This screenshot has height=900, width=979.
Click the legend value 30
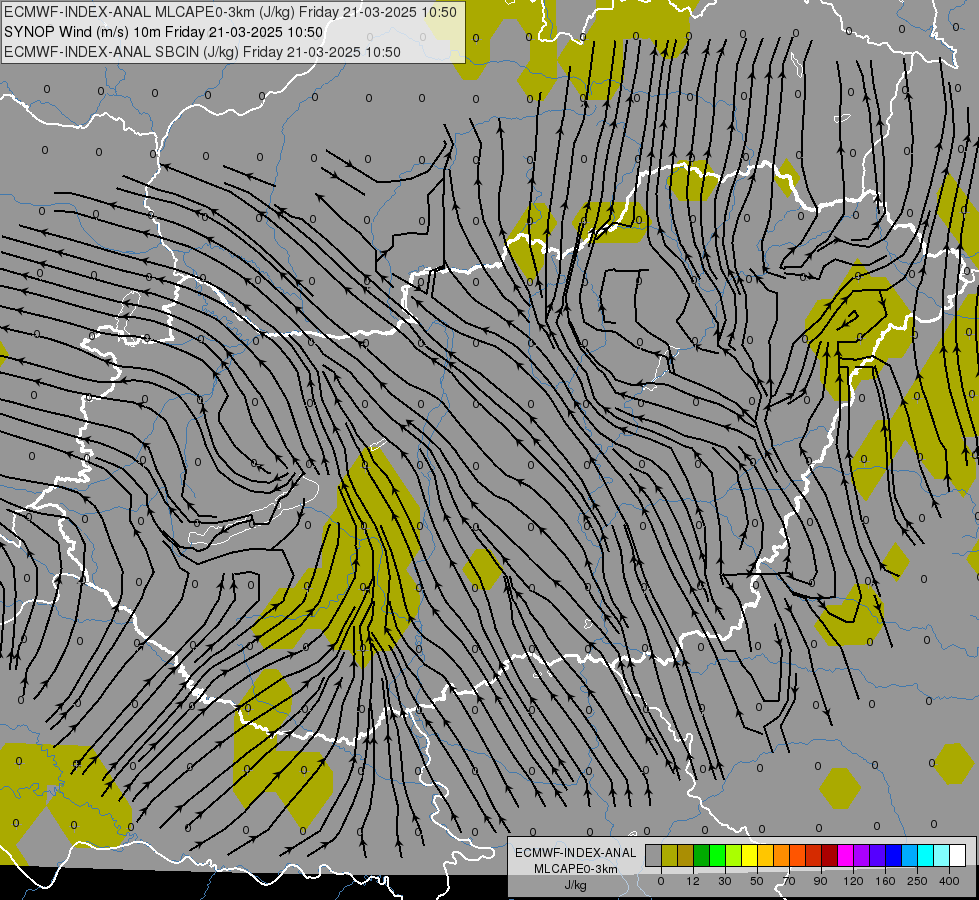pyautogui.click(x=725, y=881)
